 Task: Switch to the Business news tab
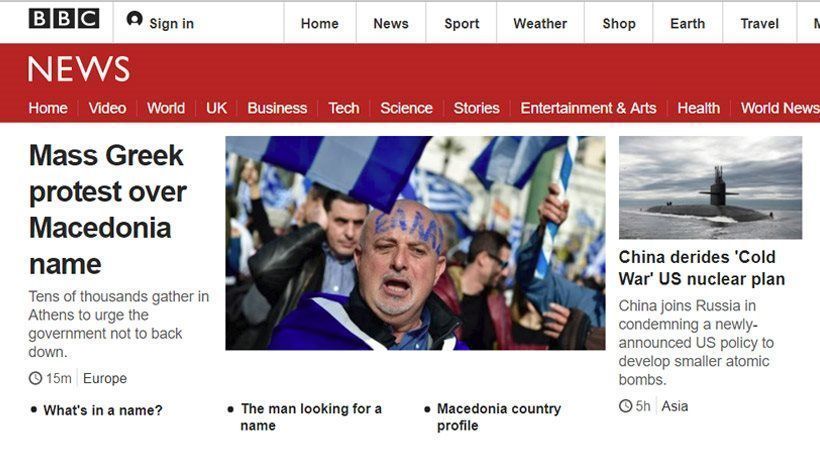pos(277,108)
